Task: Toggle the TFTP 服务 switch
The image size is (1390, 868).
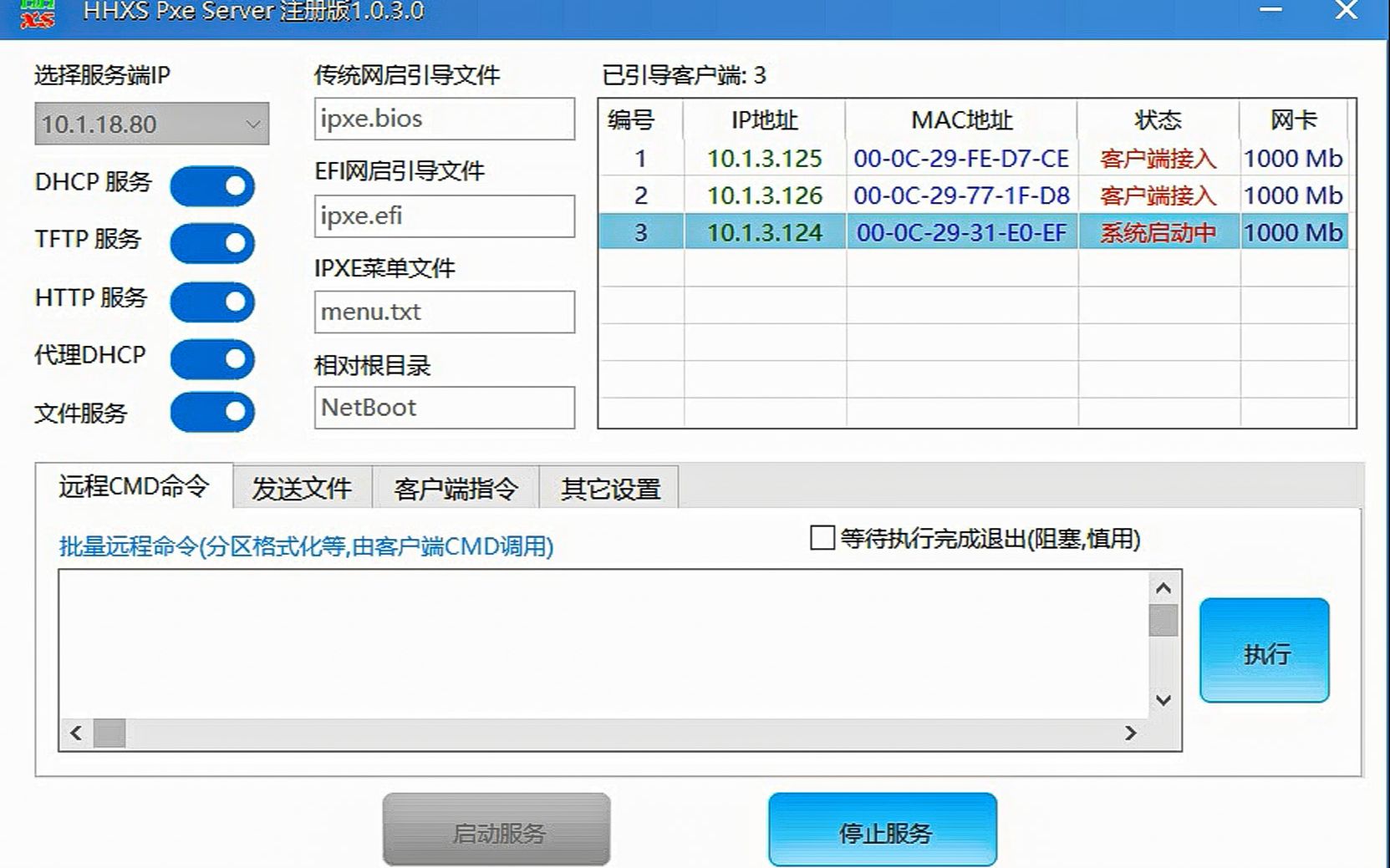Action: tap(212, 243)
